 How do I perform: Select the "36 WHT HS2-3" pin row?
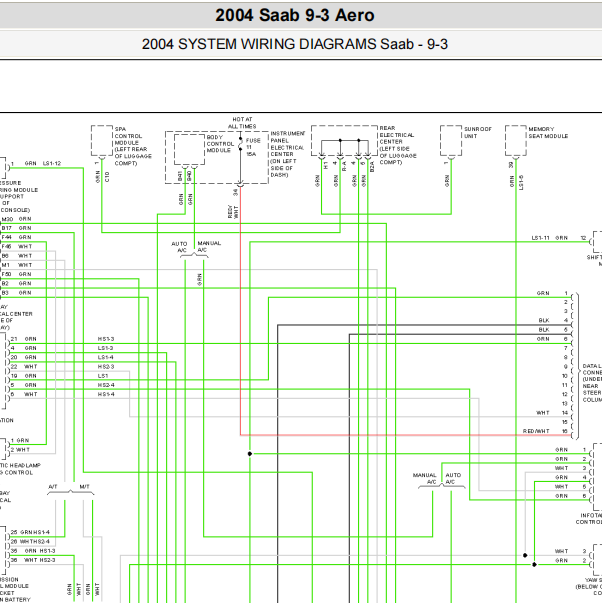[x=33, y=560]
